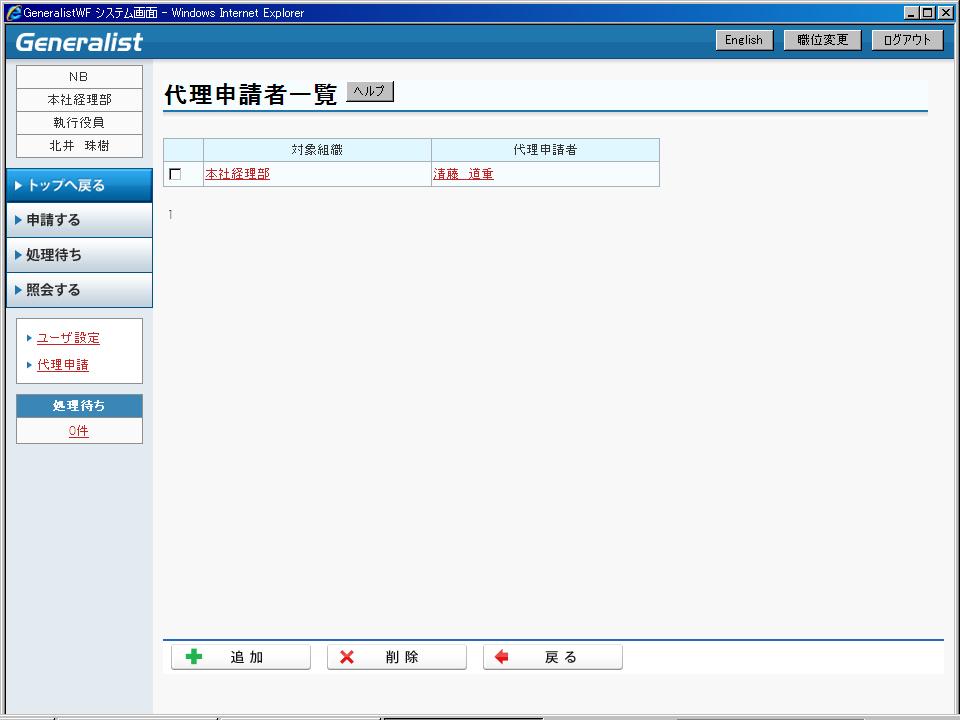Open the 清藤 道重 applicant link

coord(463,174)
